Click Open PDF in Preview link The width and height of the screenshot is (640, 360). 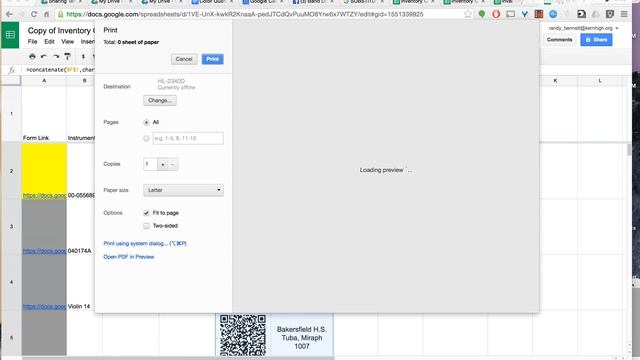click(x=129, y=257)
